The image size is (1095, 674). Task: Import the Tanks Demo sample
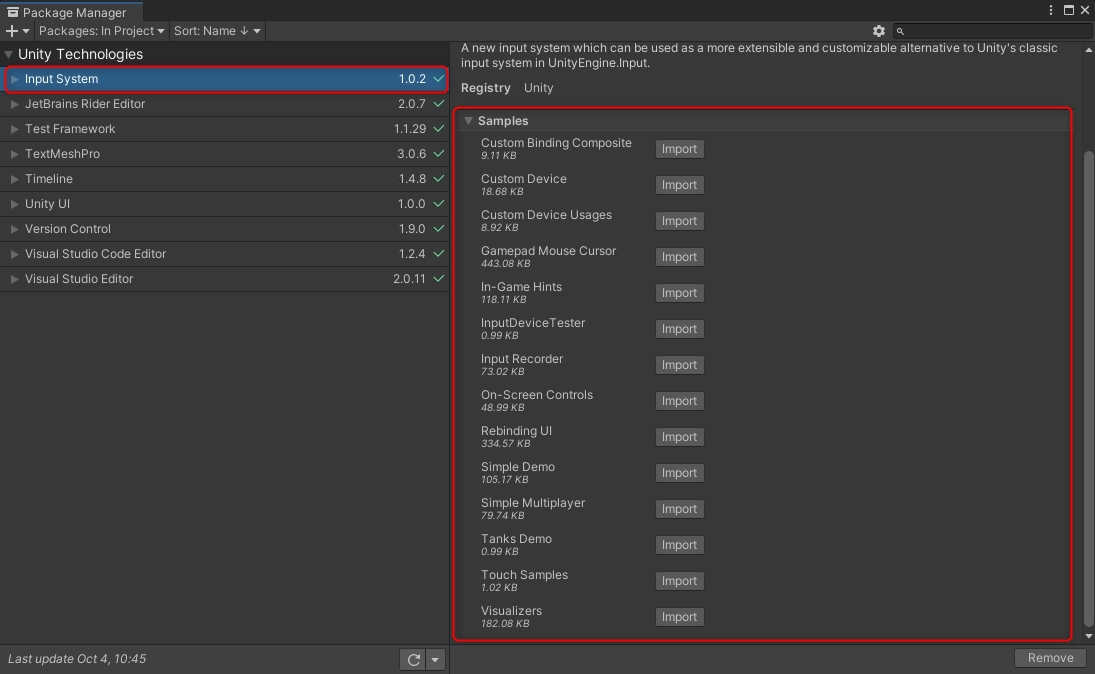pyautogui.click(x=679, y=545)
